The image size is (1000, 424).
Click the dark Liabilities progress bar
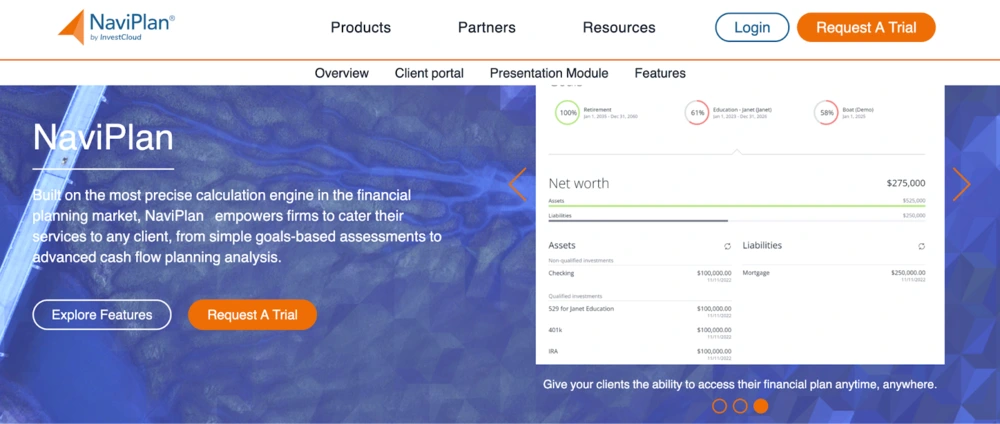pos(638,221)
